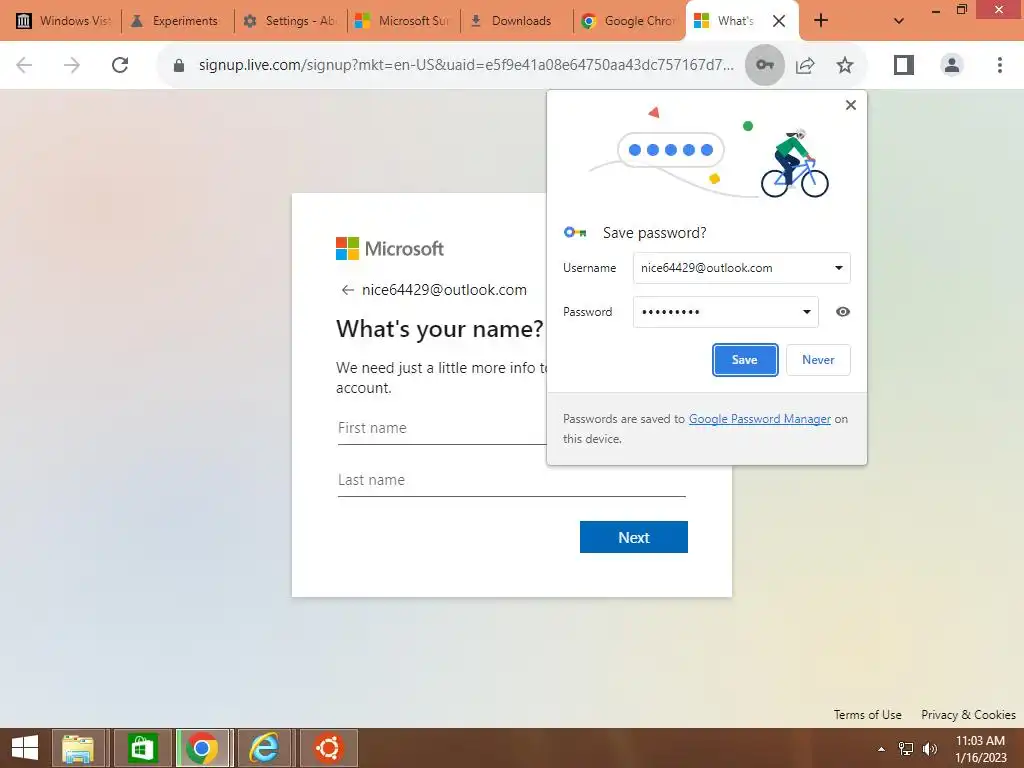Screen dimensions: 1024x768
Task: Open the Chrome profile avatar menu
Action: (952, 65)
